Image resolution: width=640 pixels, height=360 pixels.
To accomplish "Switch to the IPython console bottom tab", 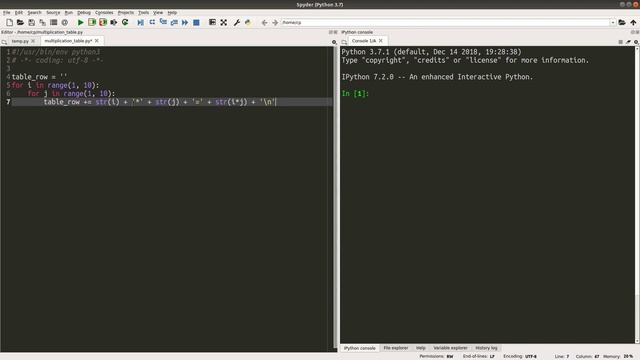I will coord(359,348).
